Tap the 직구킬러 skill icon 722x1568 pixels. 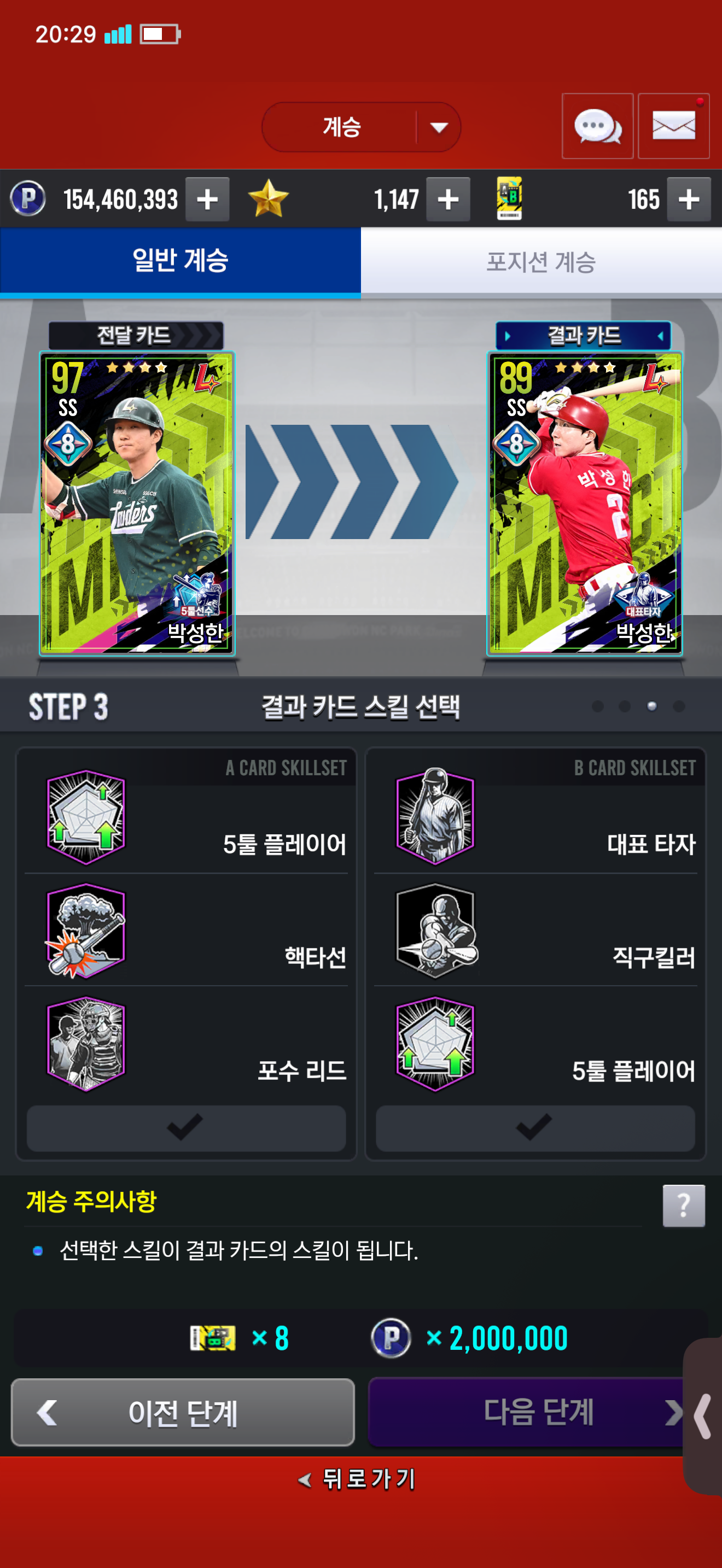point(435,931)
